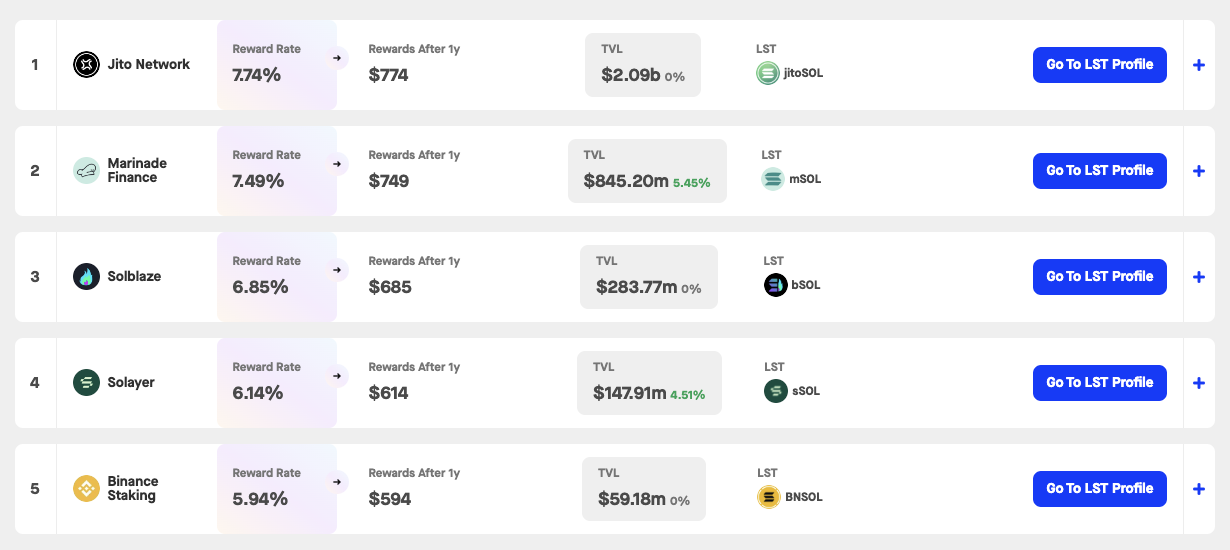Image resolution: width=1230 pixels, height=550 pixels.
Task: Select the 5.94% reward rate value
Action: 260,499
